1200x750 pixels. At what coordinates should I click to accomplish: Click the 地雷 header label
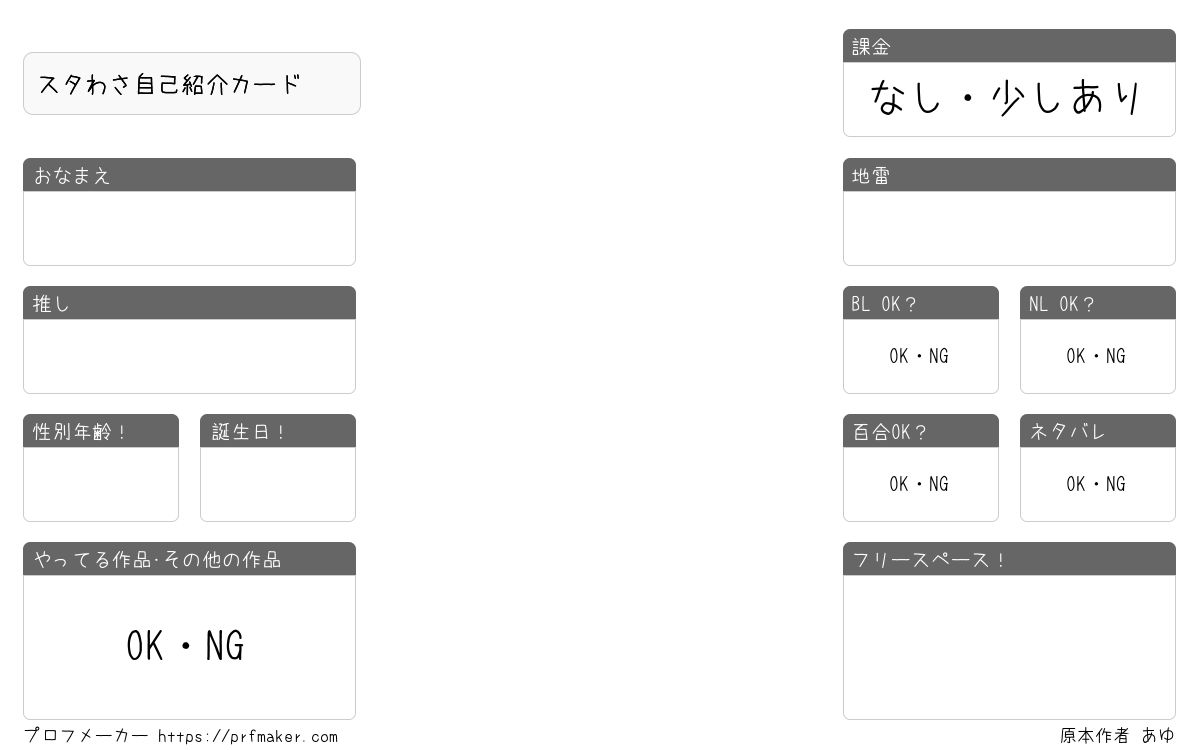871,176
